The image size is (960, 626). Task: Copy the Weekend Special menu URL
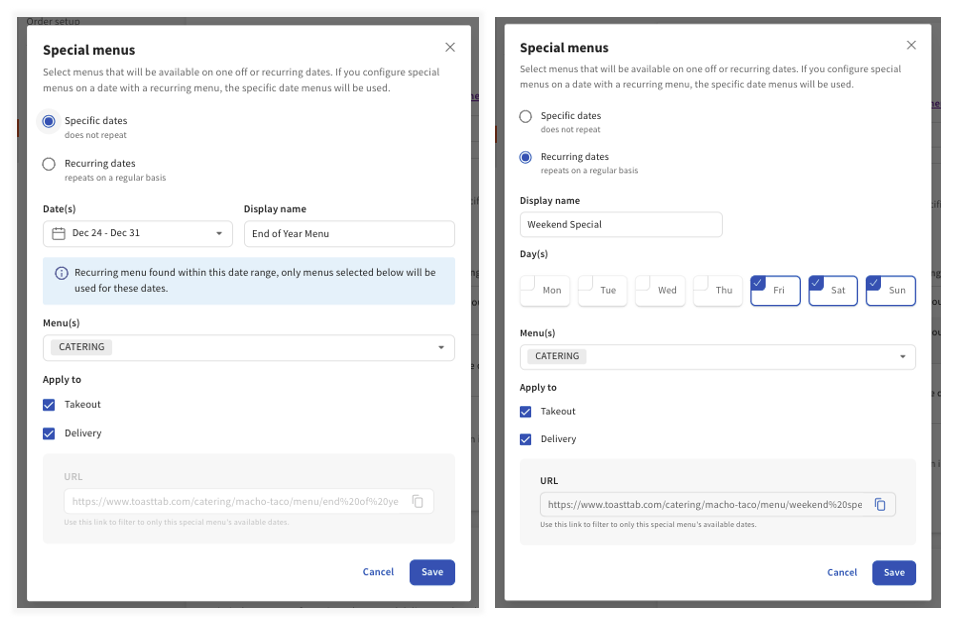point(880,505)
